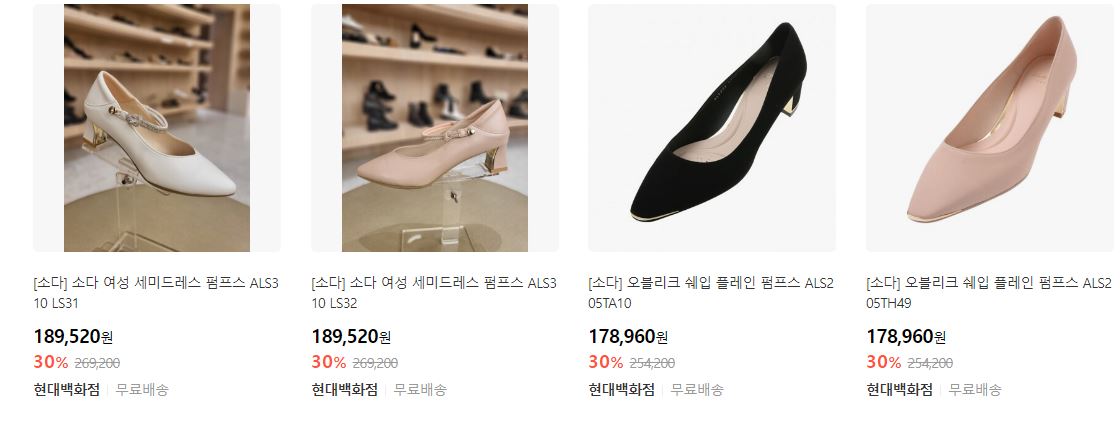View the pink satin pointed pump photo
This screenshot has width=1120, height=434.
(x=990, y=128)
